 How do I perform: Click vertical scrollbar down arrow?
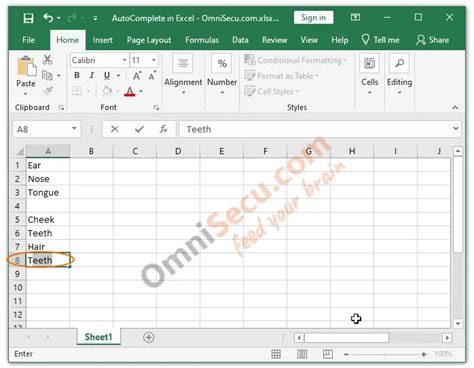click(x=458, y=323)
